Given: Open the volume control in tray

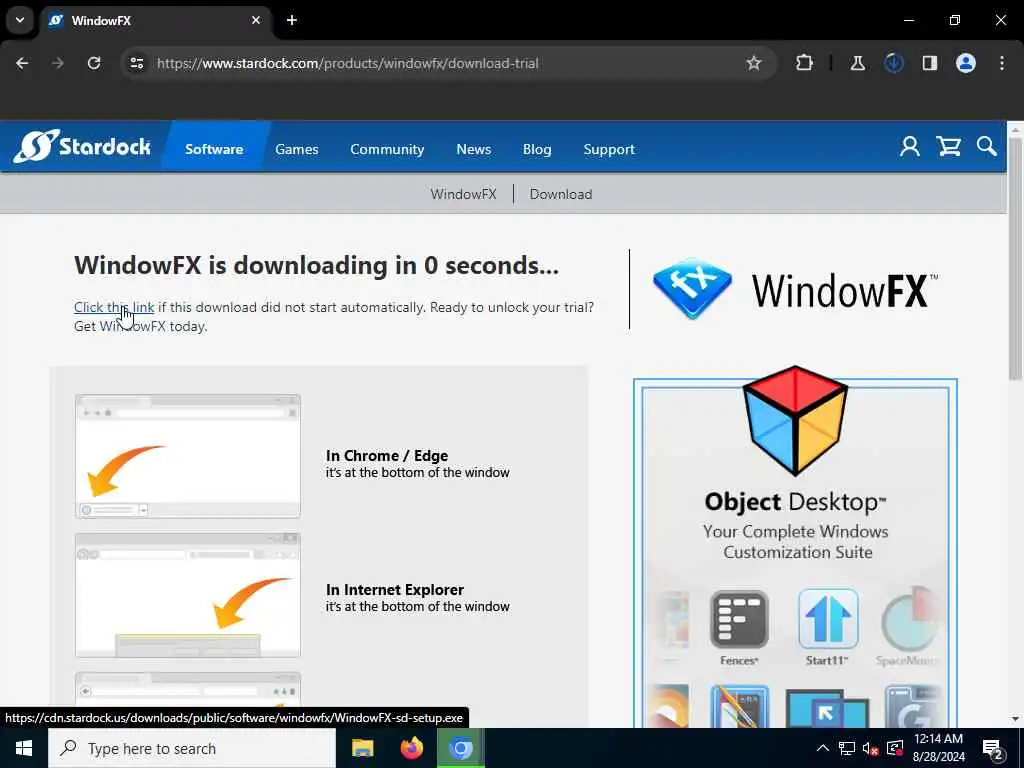Looking at the screenshot, I should pyautogui.click(x=870, y=748).
